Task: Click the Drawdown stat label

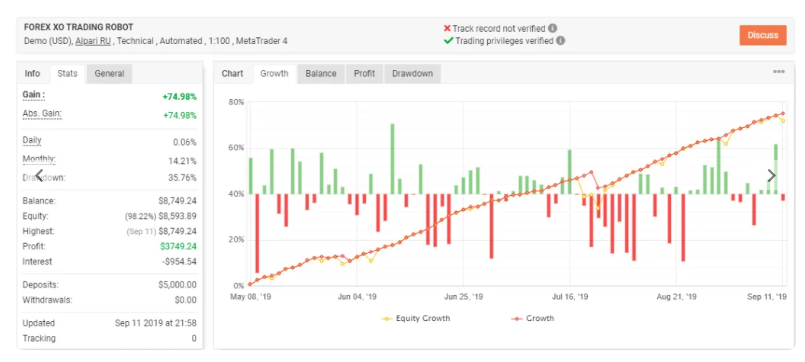Action: [44, 178]
